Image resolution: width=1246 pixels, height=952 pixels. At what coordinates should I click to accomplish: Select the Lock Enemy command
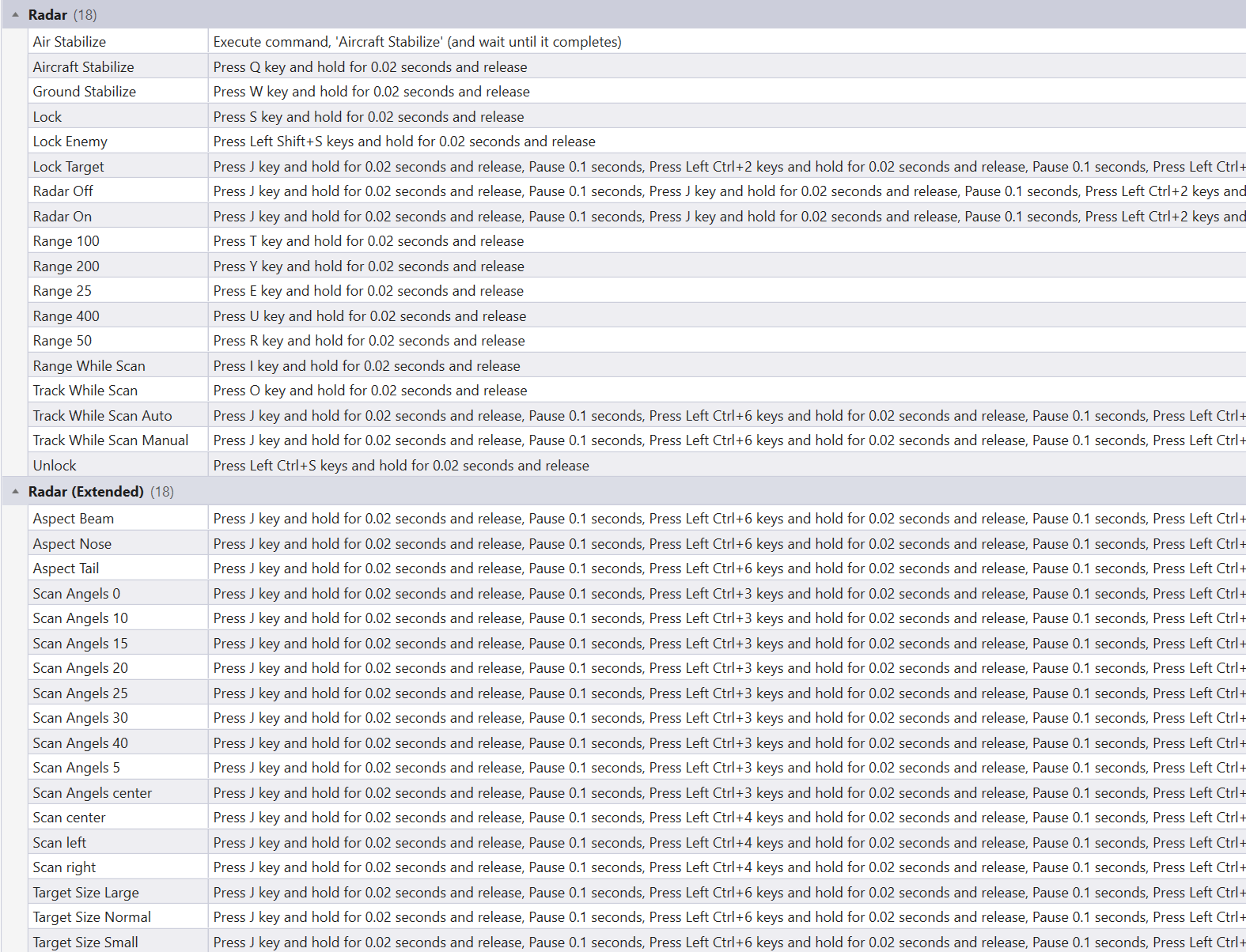point(70,142)
